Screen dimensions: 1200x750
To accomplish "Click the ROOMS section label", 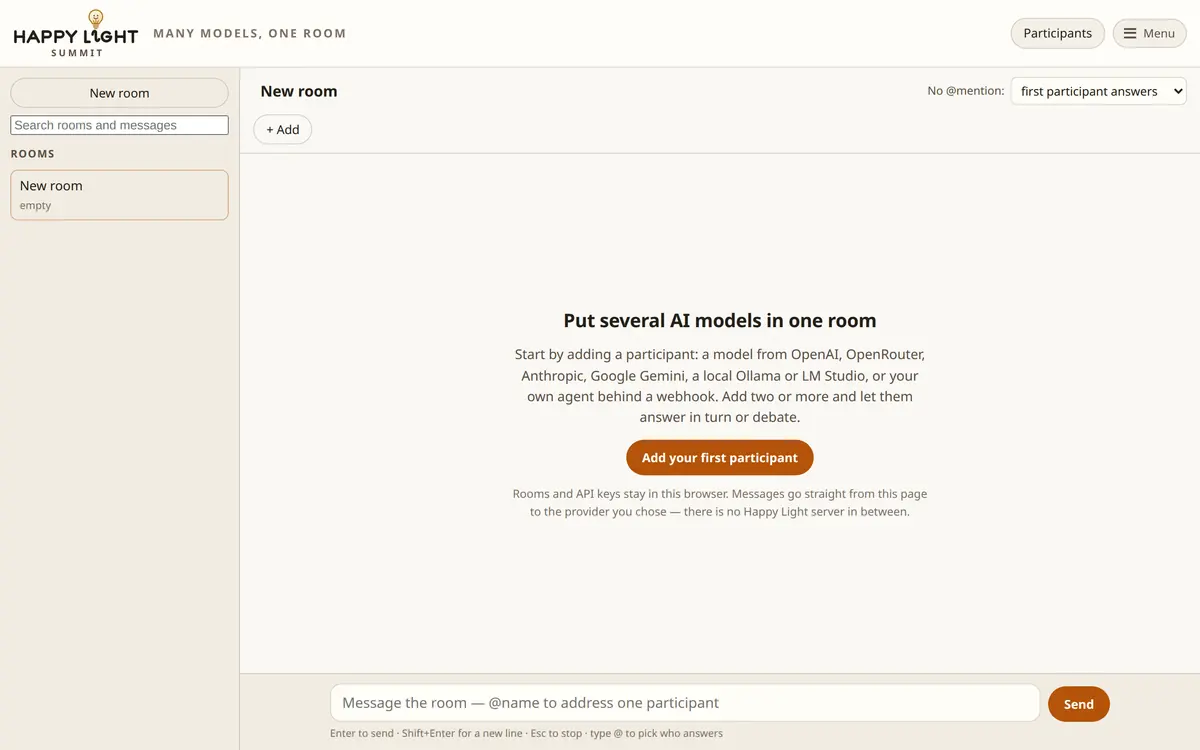I will pyautogui.click(x=33, y=154).
